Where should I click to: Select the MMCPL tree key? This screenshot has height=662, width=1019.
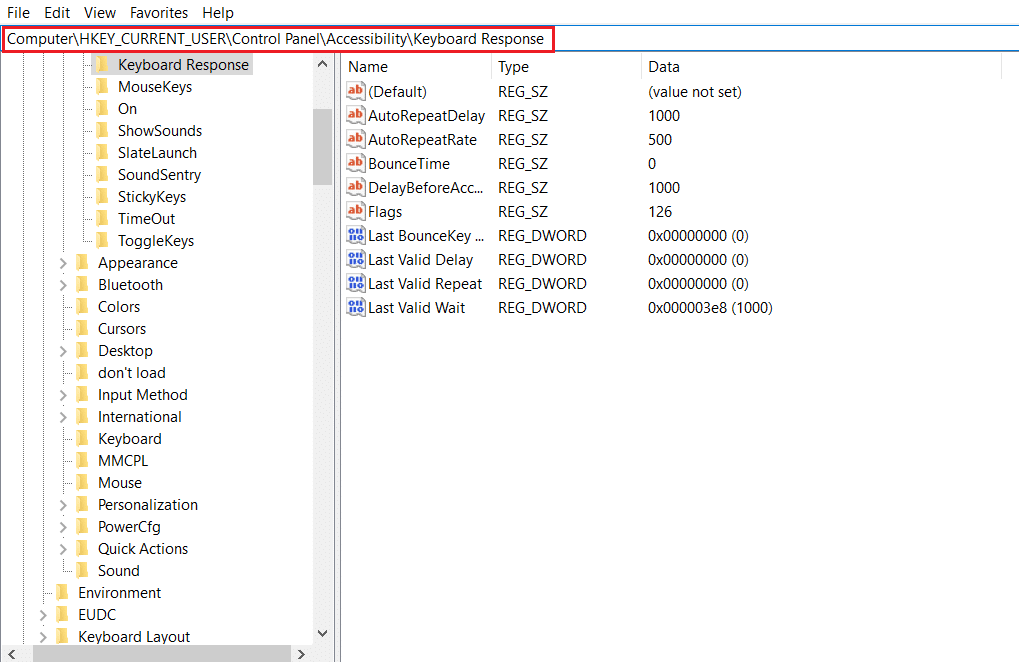click(123, 461)
